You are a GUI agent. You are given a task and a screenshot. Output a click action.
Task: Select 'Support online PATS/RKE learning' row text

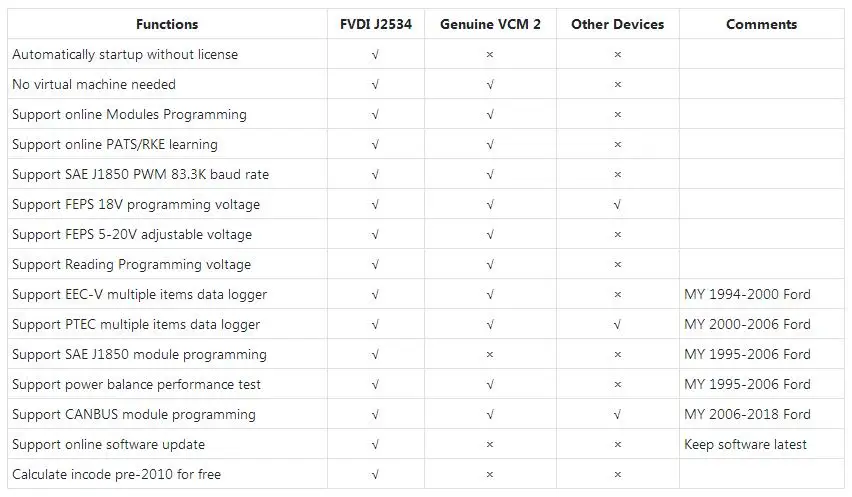115,144
